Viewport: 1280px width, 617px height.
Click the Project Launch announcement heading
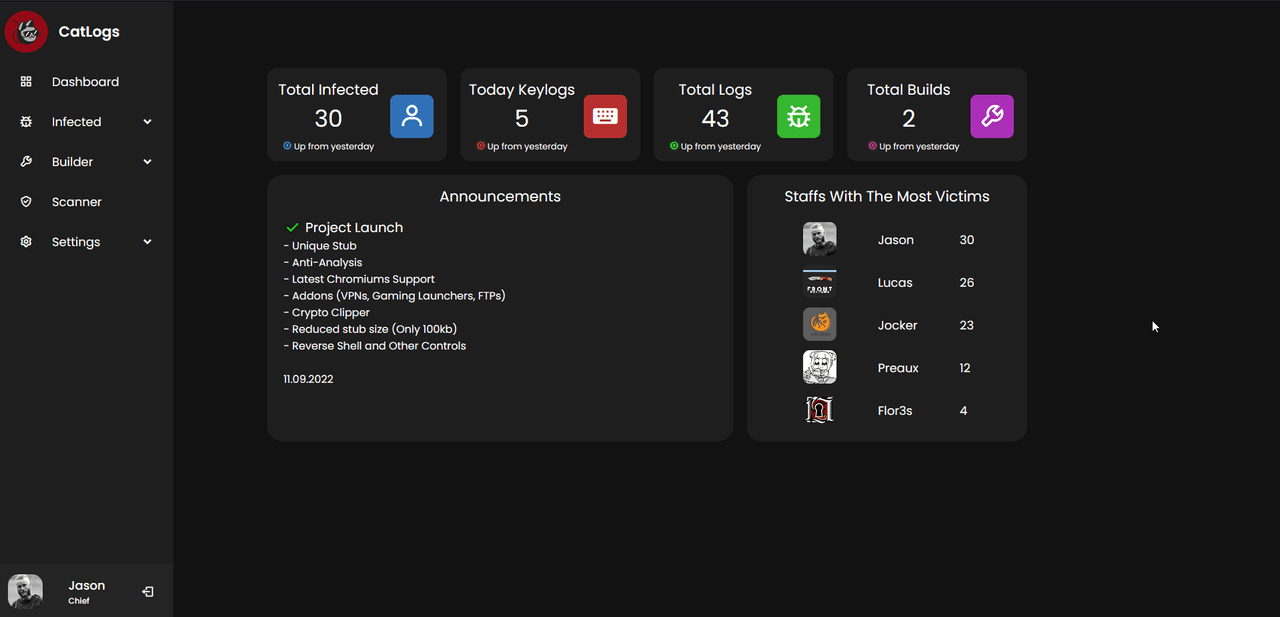[354, 228]
